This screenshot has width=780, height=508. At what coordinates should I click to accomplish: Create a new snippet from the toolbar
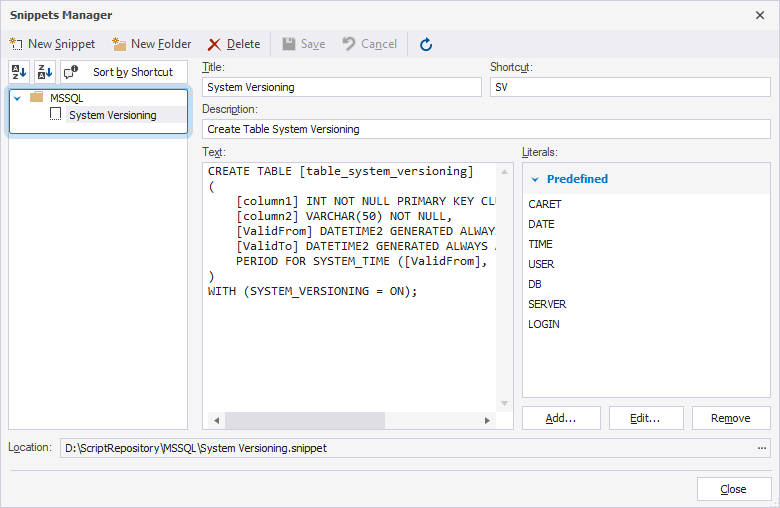coord(52,44)
